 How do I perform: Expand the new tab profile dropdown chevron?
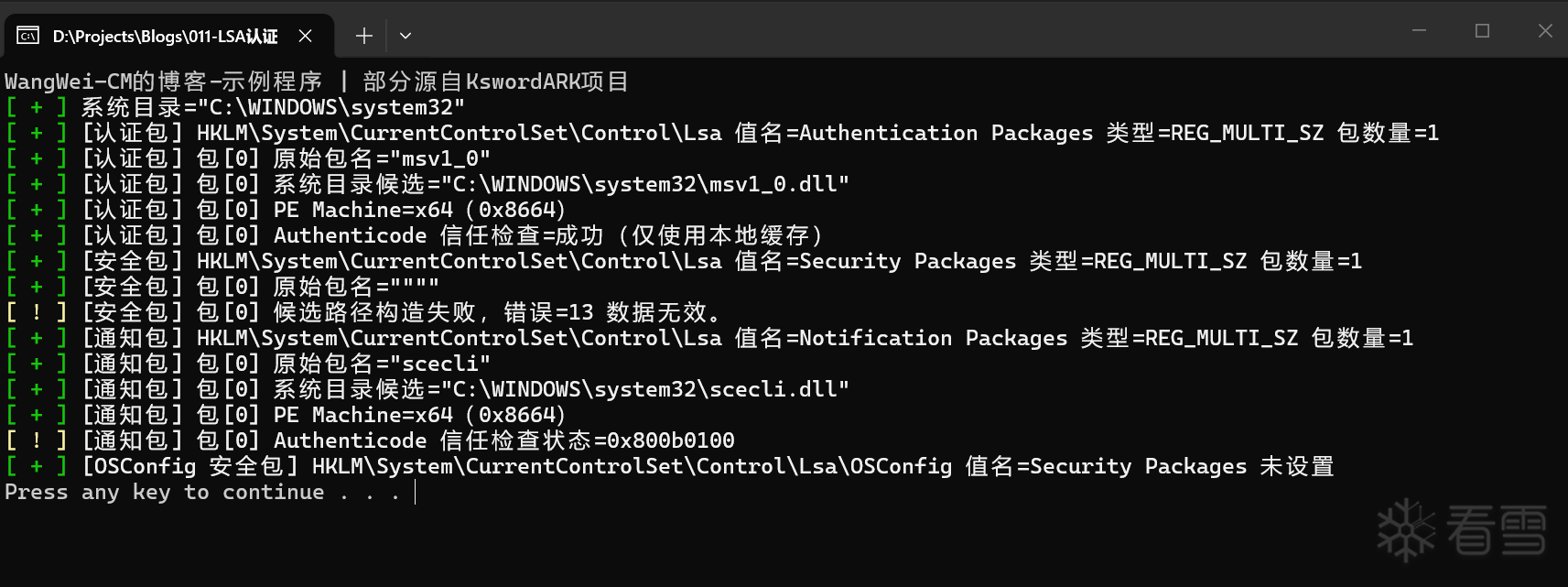pos(406,36)
